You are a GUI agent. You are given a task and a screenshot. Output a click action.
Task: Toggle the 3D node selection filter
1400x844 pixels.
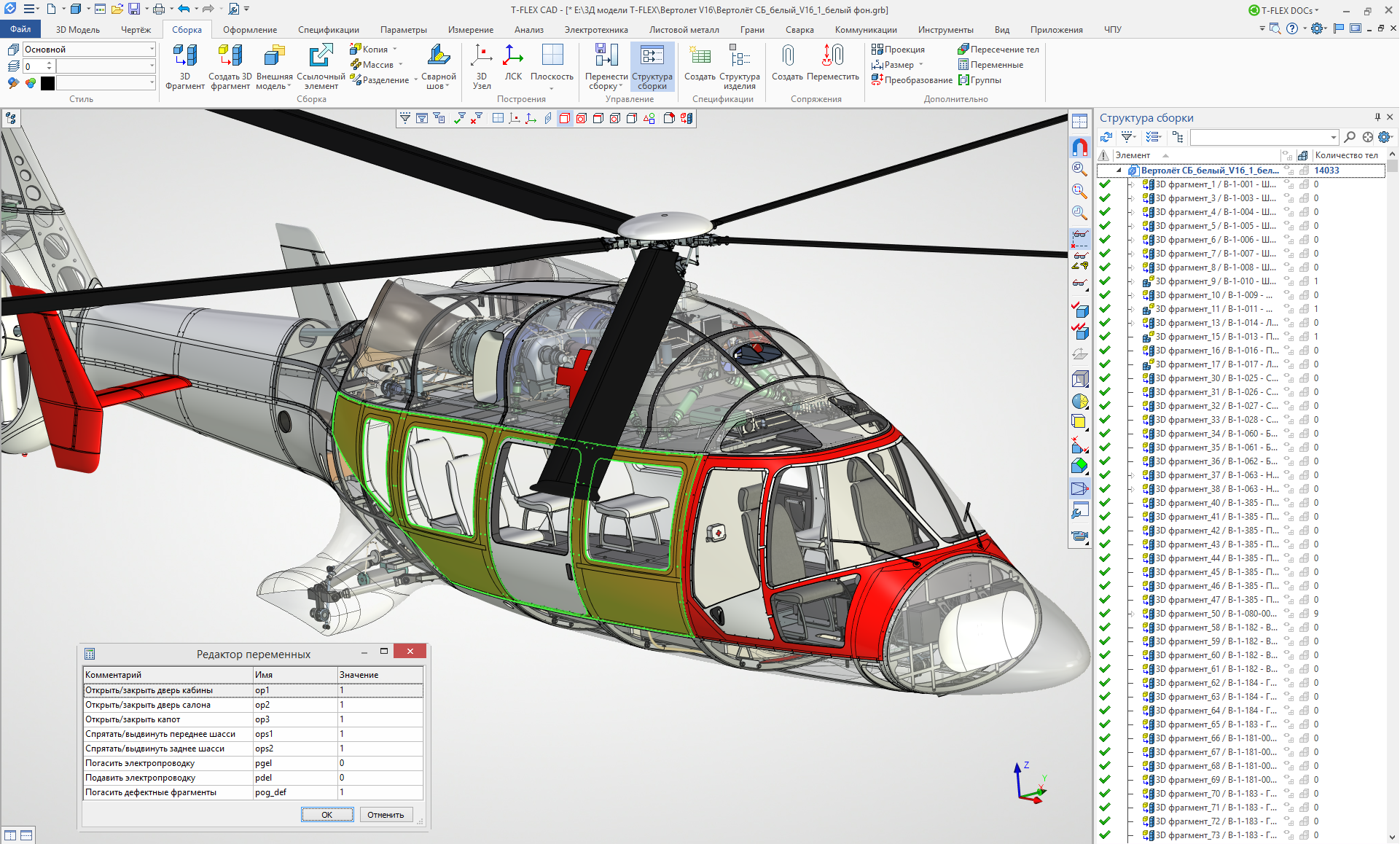tap(515, 118)
